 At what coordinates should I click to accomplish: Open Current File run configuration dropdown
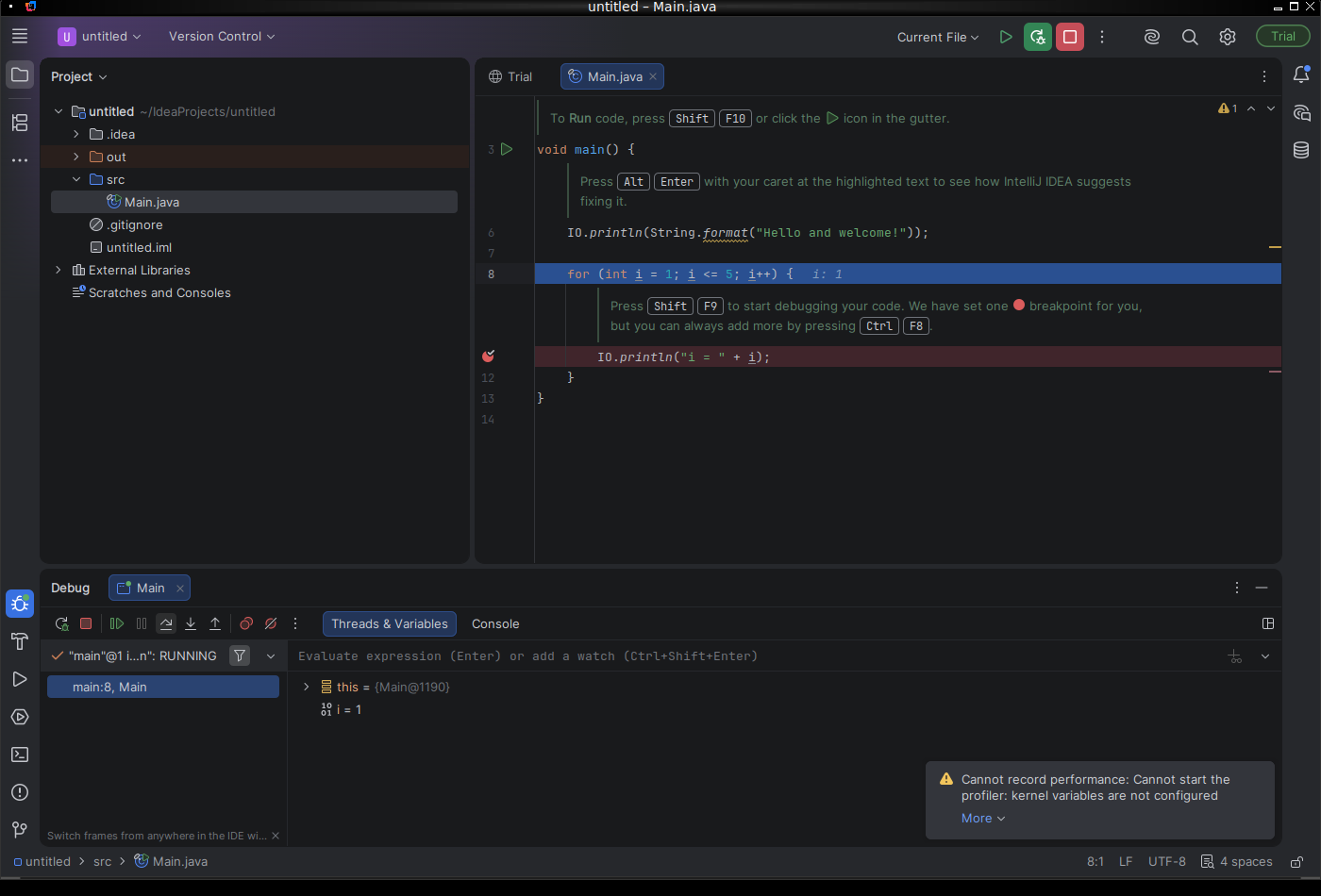pyautogui.click(x=938, y=37)
